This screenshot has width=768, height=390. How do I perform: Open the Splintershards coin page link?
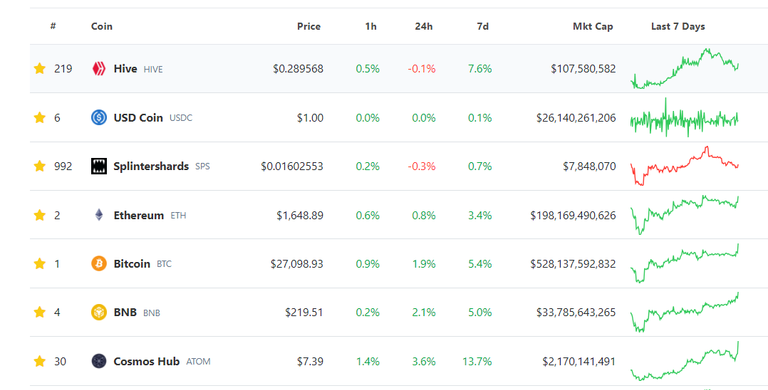(151, 166)
